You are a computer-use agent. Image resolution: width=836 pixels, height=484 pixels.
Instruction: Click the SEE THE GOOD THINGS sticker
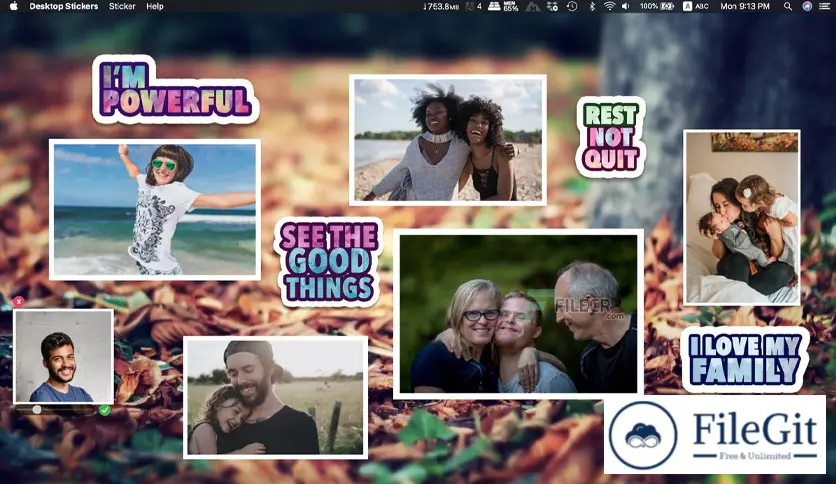(328, 262)
